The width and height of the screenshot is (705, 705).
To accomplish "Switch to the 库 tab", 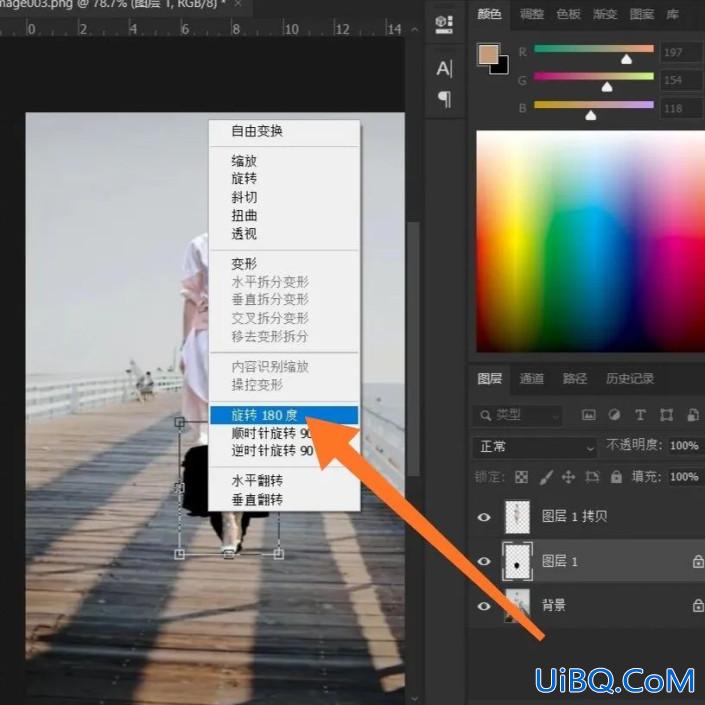I will [x=673, y=14].
